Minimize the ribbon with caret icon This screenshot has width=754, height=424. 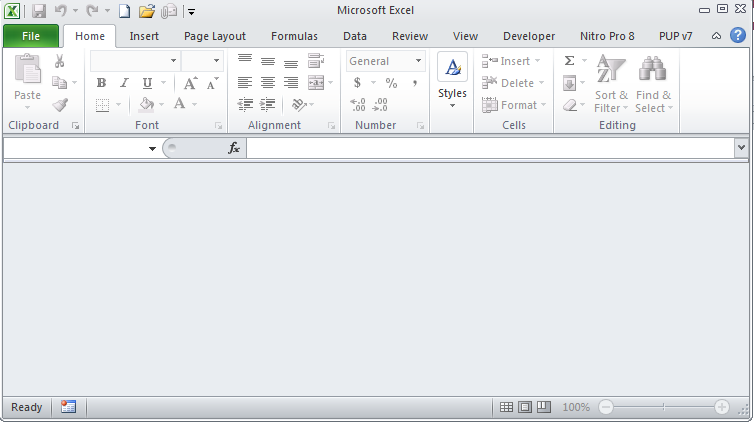pos(716,36)
